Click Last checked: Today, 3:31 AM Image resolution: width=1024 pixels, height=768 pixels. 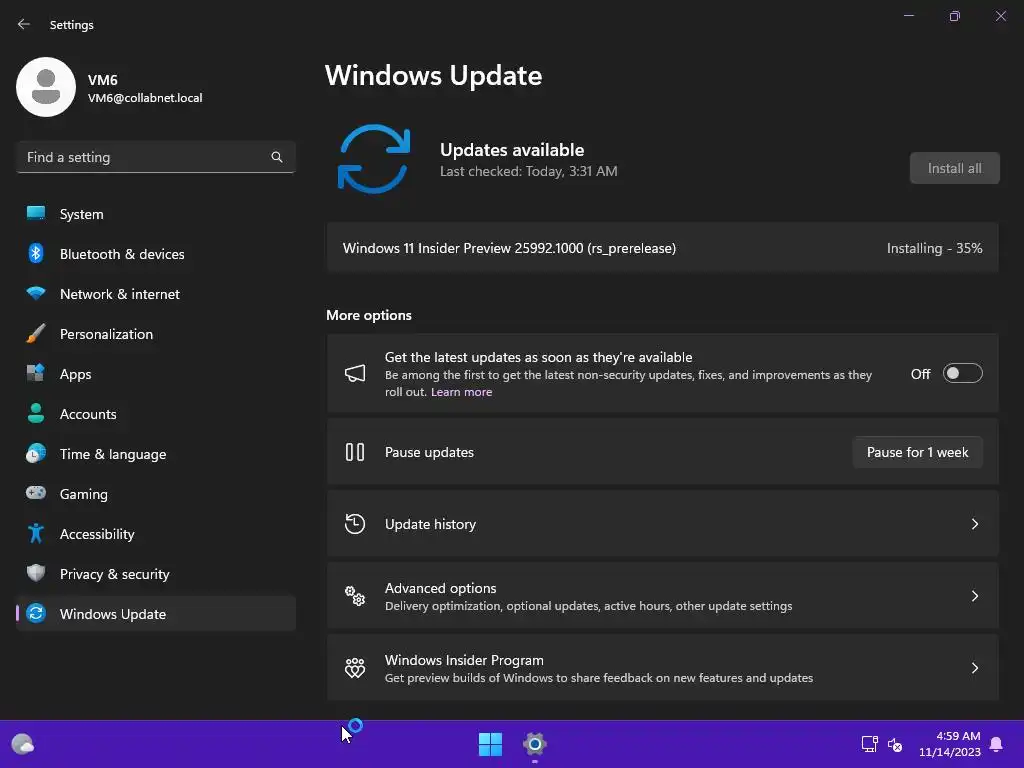click(x=528, y=171)
